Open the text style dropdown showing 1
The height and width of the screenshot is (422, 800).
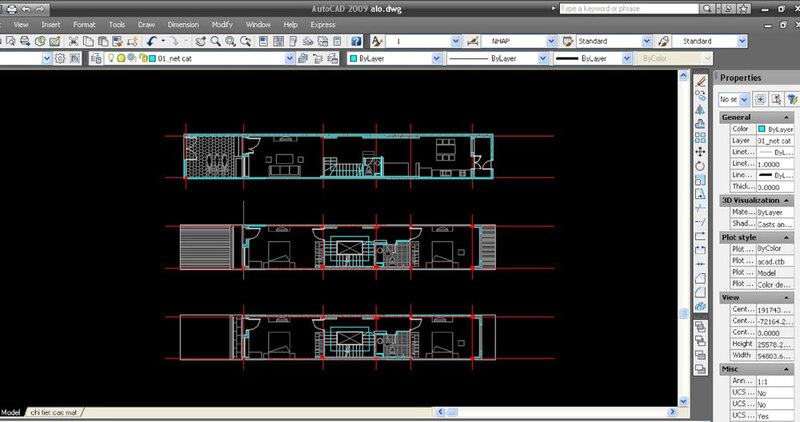(455, 41)
